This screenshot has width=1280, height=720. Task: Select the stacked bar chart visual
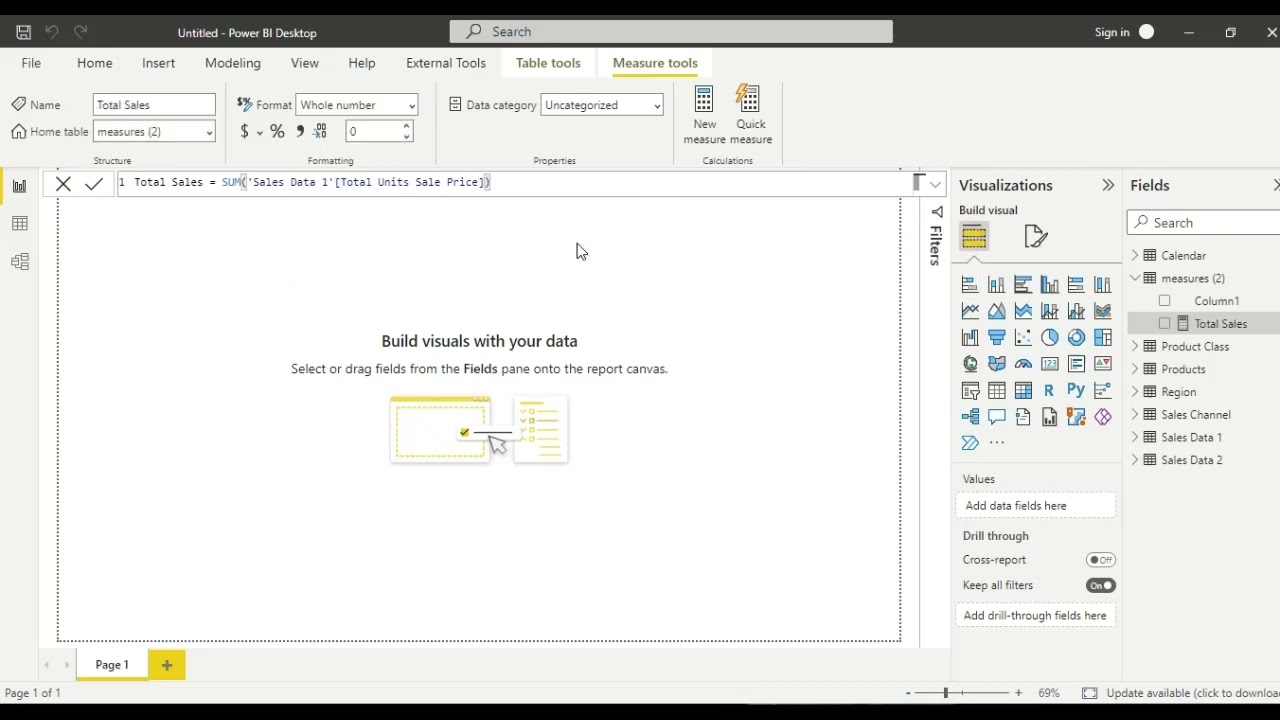[970, 285]
